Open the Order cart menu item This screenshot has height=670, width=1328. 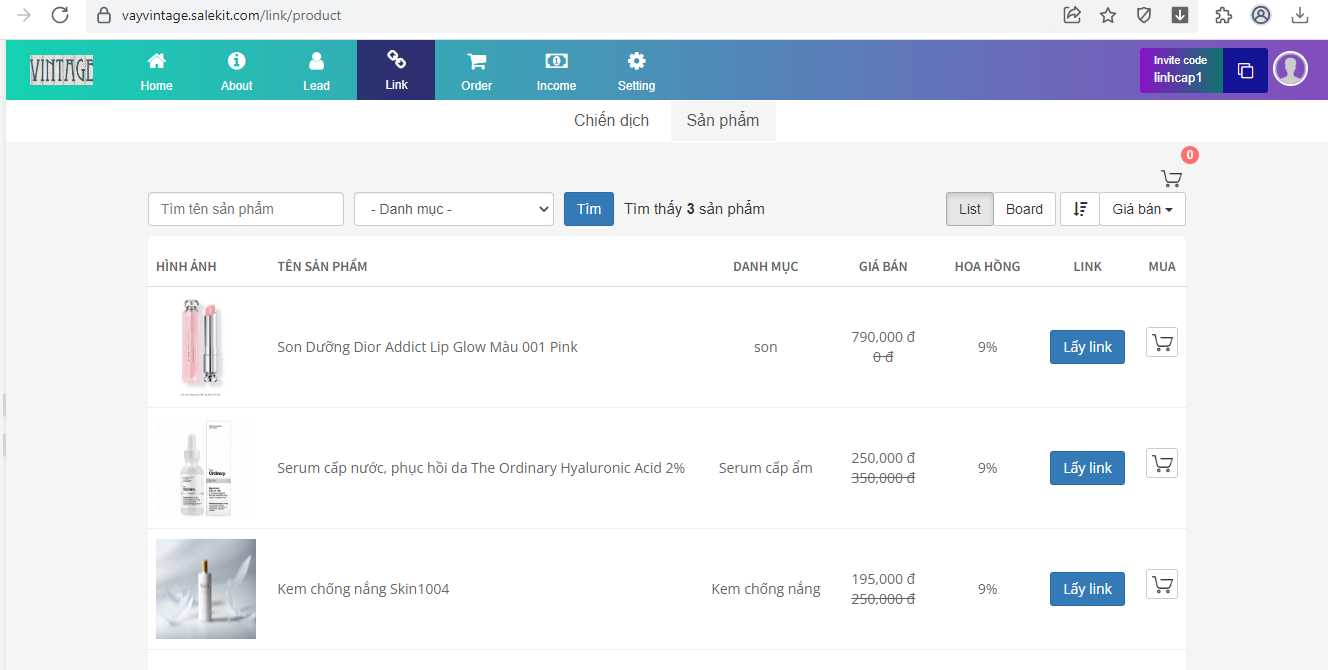click(476, 71)
